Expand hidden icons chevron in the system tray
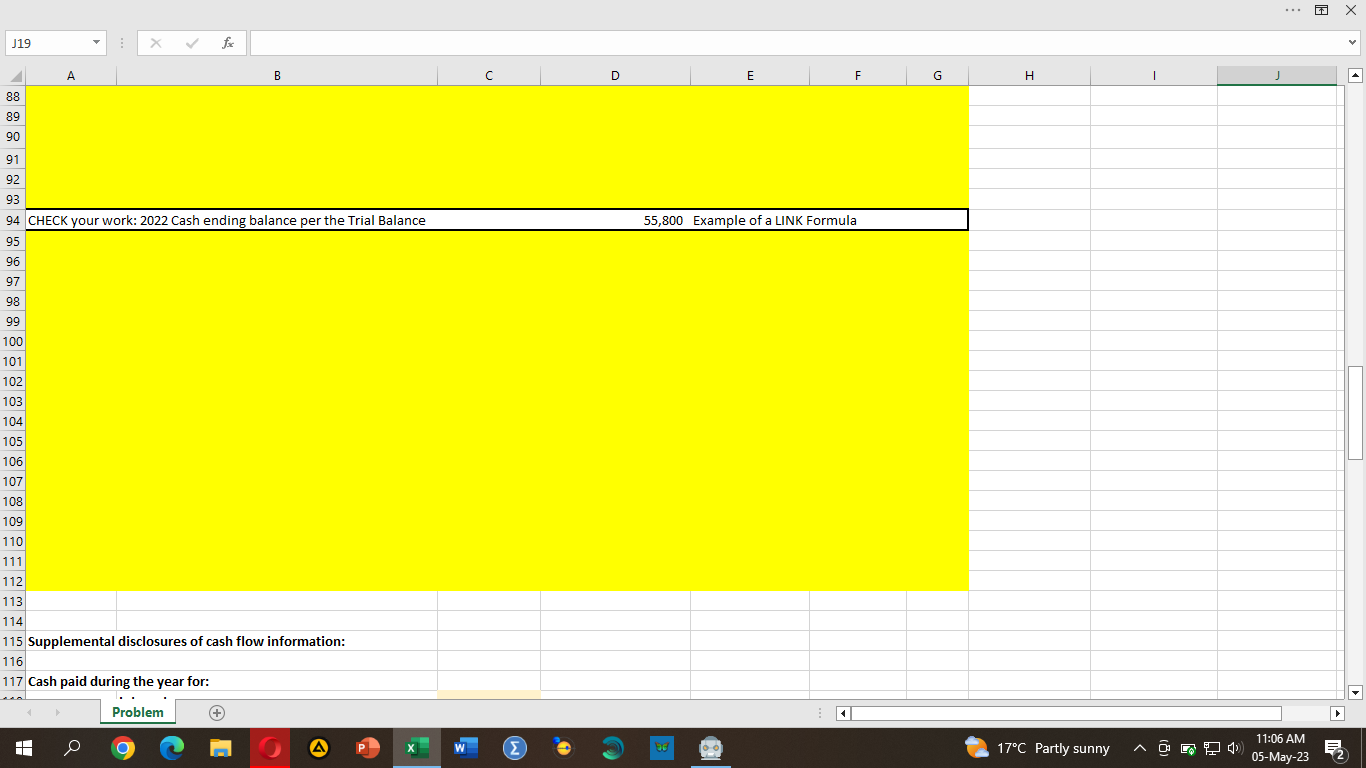 point(1139,747)
